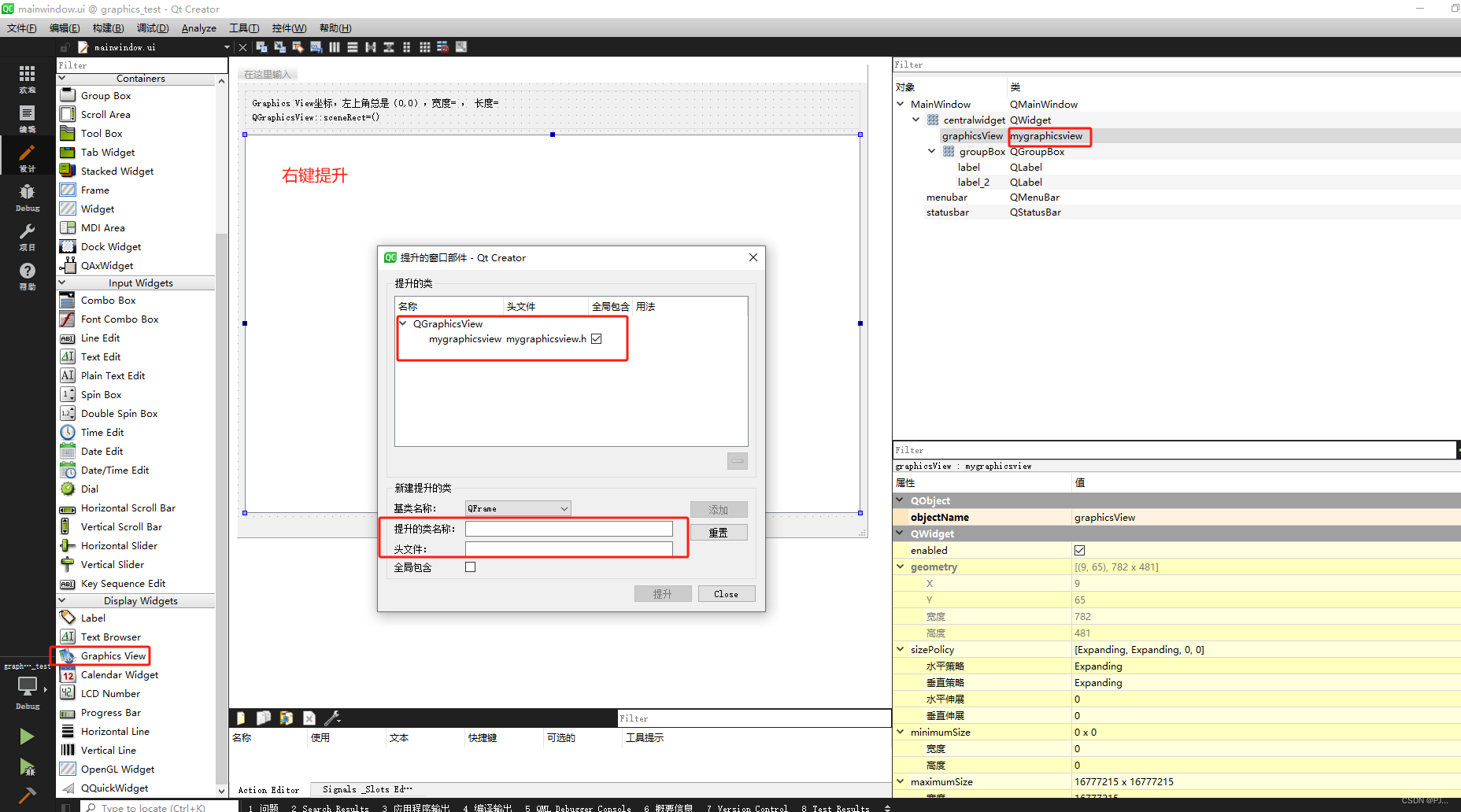Screen dimensions: 1461x812
Task: Switch to Design mode in the left sidebar
Action: tap(28, 155)
